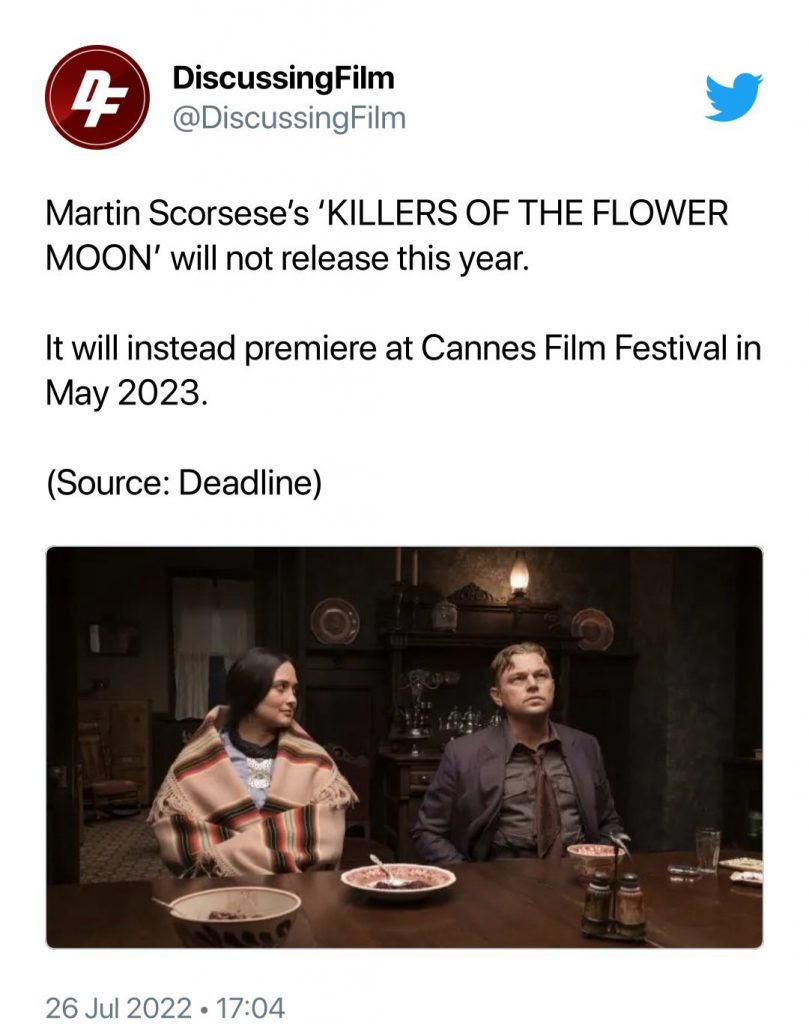
Task: Click the 26 Jul 2022 date stamp
Action: coord(118,1006)
